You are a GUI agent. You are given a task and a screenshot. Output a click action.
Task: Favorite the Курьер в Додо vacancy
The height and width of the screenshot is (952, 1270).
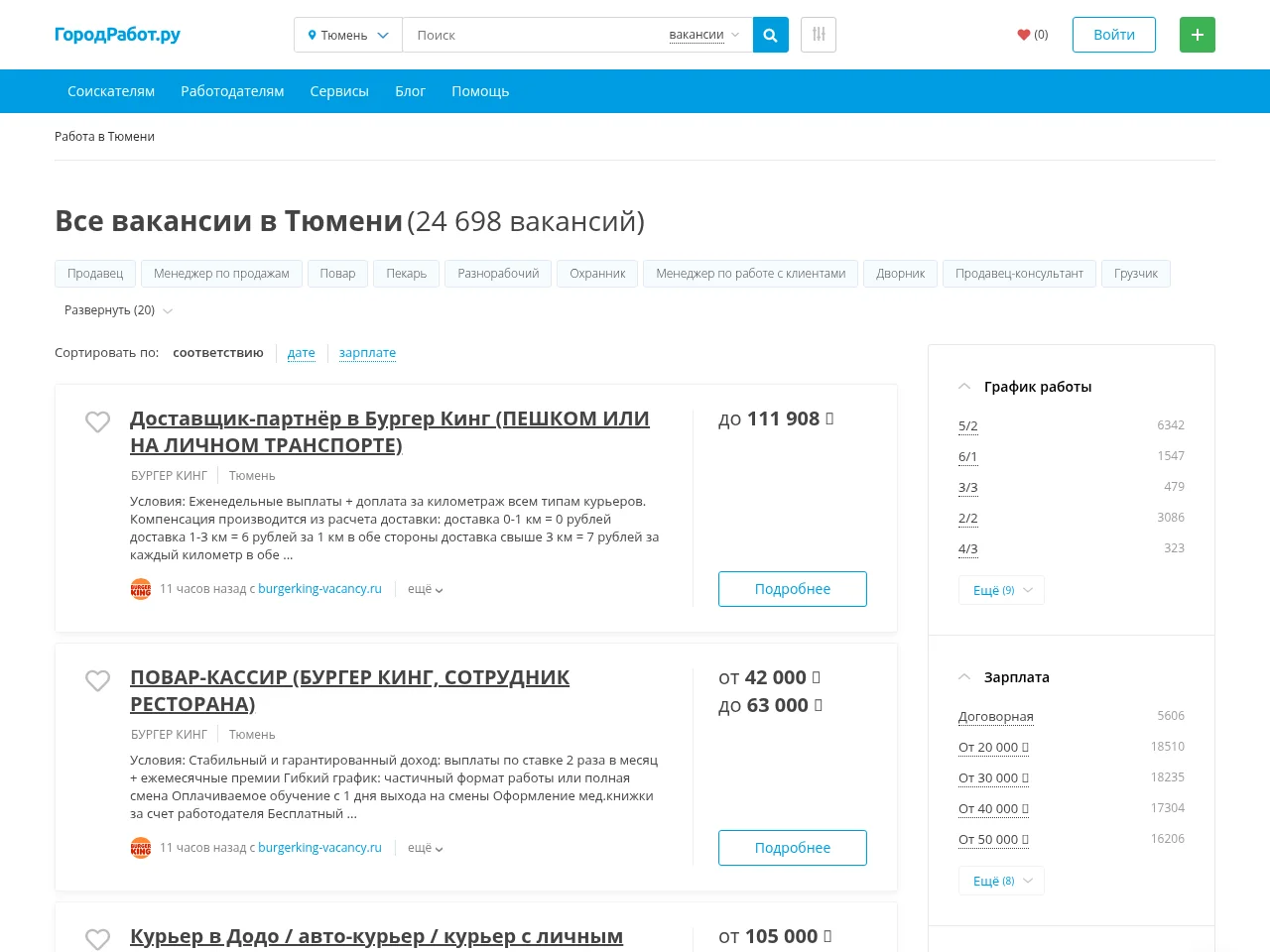point(97,938)
